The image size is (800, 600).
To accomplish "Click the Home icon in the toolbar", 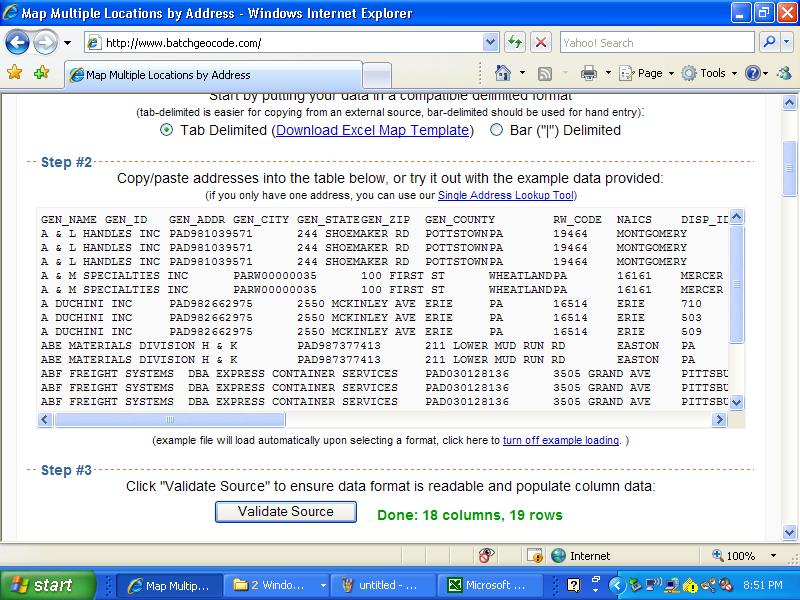I will 503,73.
